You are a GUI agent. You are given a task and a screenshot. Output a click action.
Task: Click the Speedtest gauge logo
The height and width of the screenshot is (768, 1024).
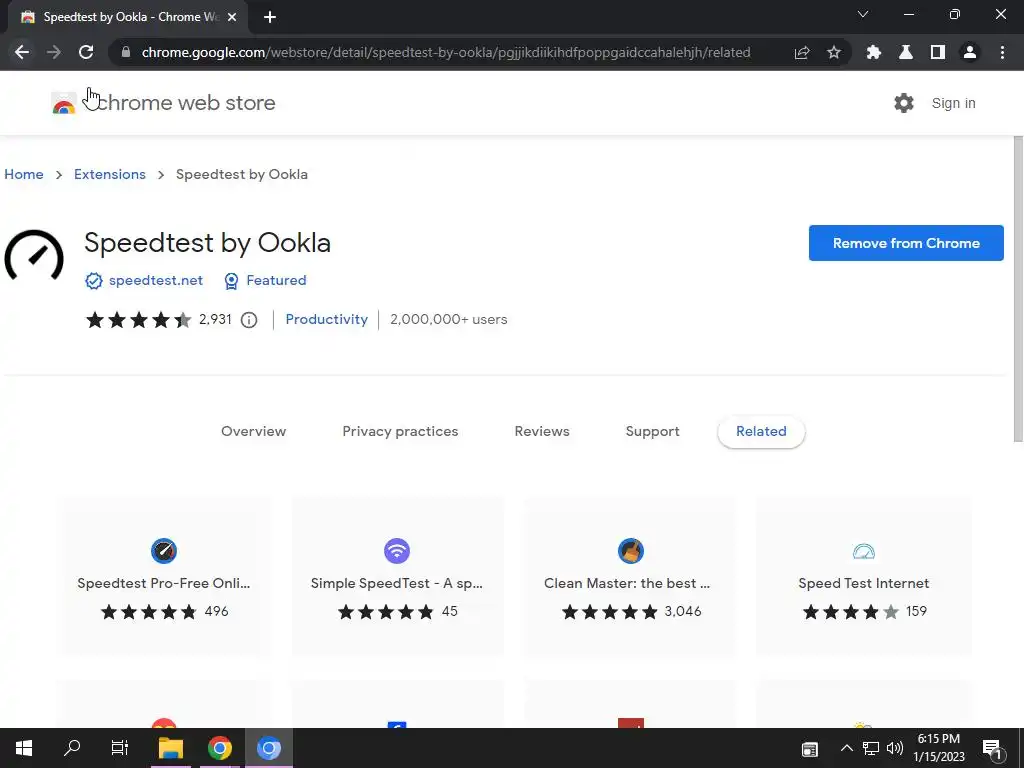(x=34, y=257)
